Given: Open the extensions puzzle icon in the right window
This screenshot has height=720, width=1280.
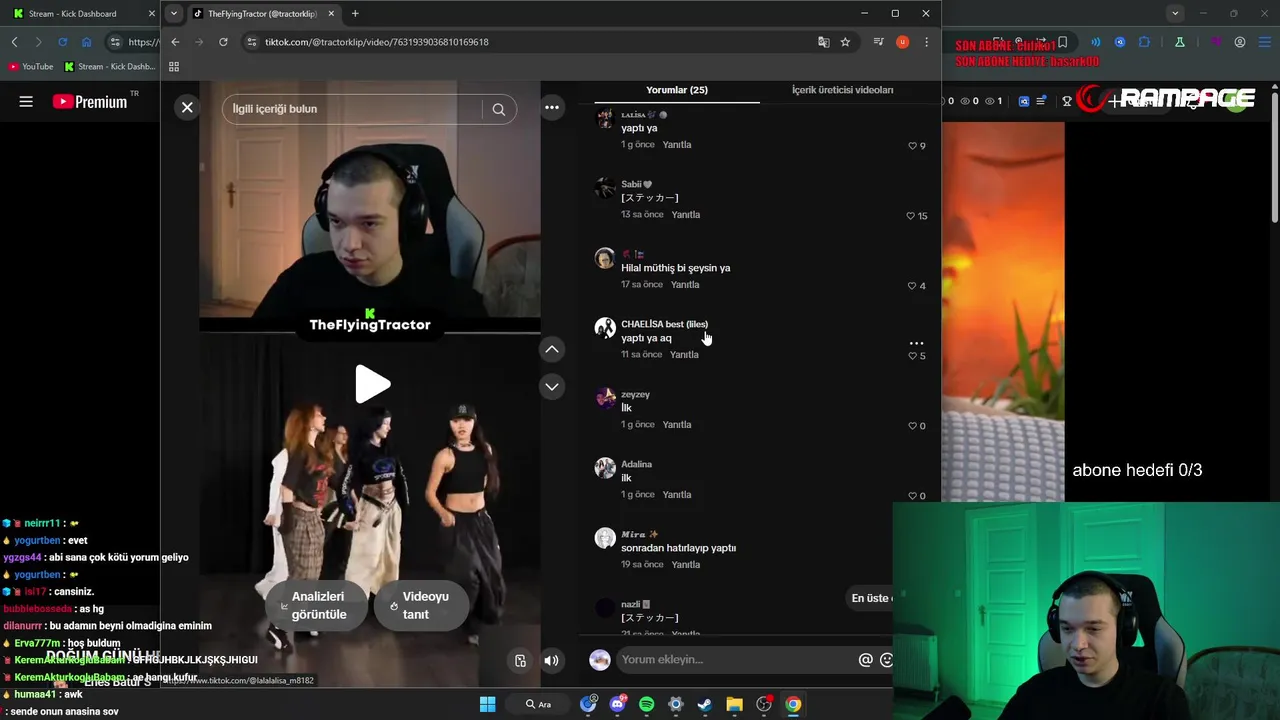Looking at the screenshot, I should coord(1144,42).
